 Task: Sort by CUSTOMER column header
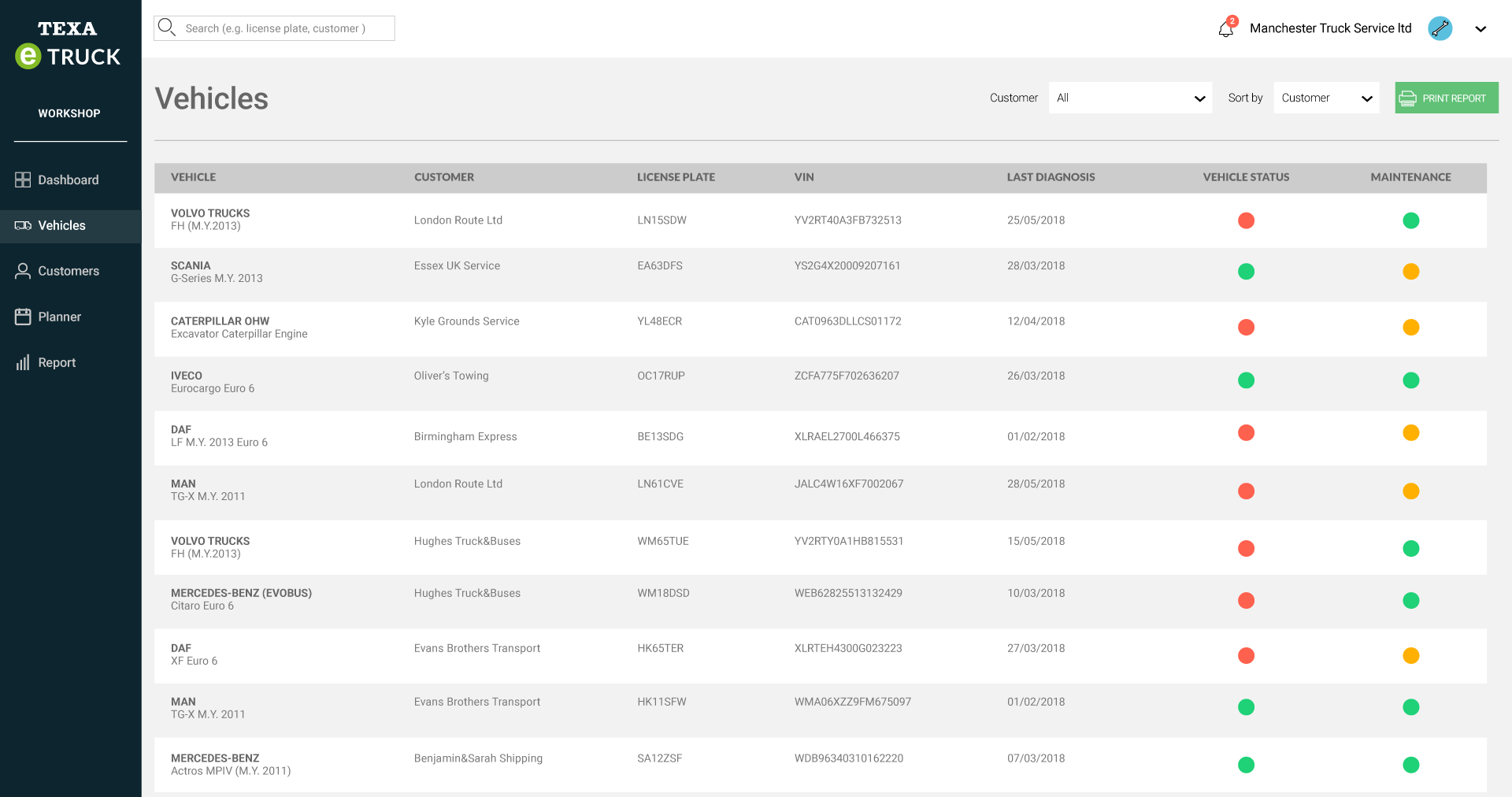[444, 177]
